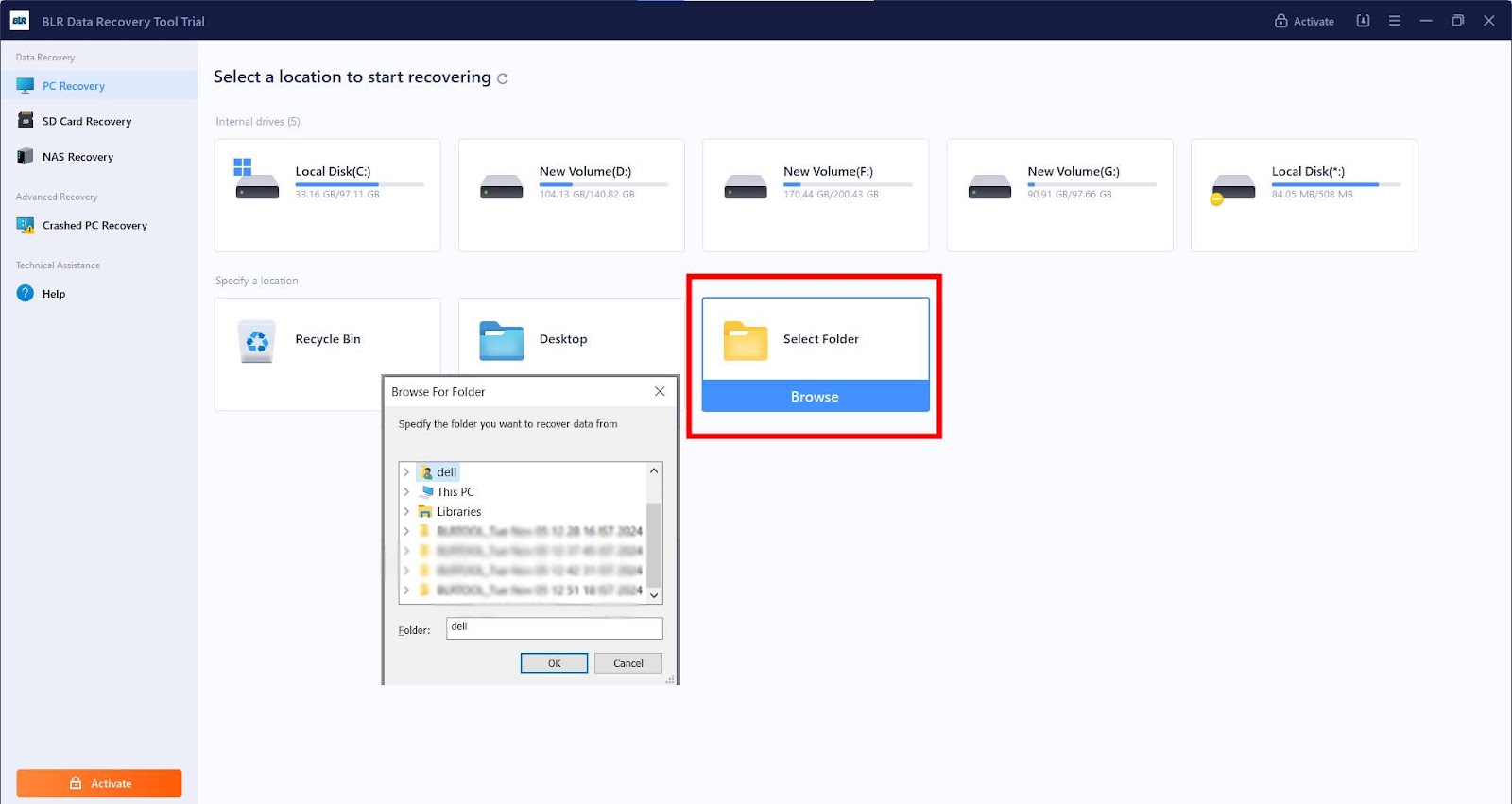Image resolution: width=1512 pixels, height=804 pixels.
Task: Click the NAS server icon in sidebar
Action: [x=26, y=157]
